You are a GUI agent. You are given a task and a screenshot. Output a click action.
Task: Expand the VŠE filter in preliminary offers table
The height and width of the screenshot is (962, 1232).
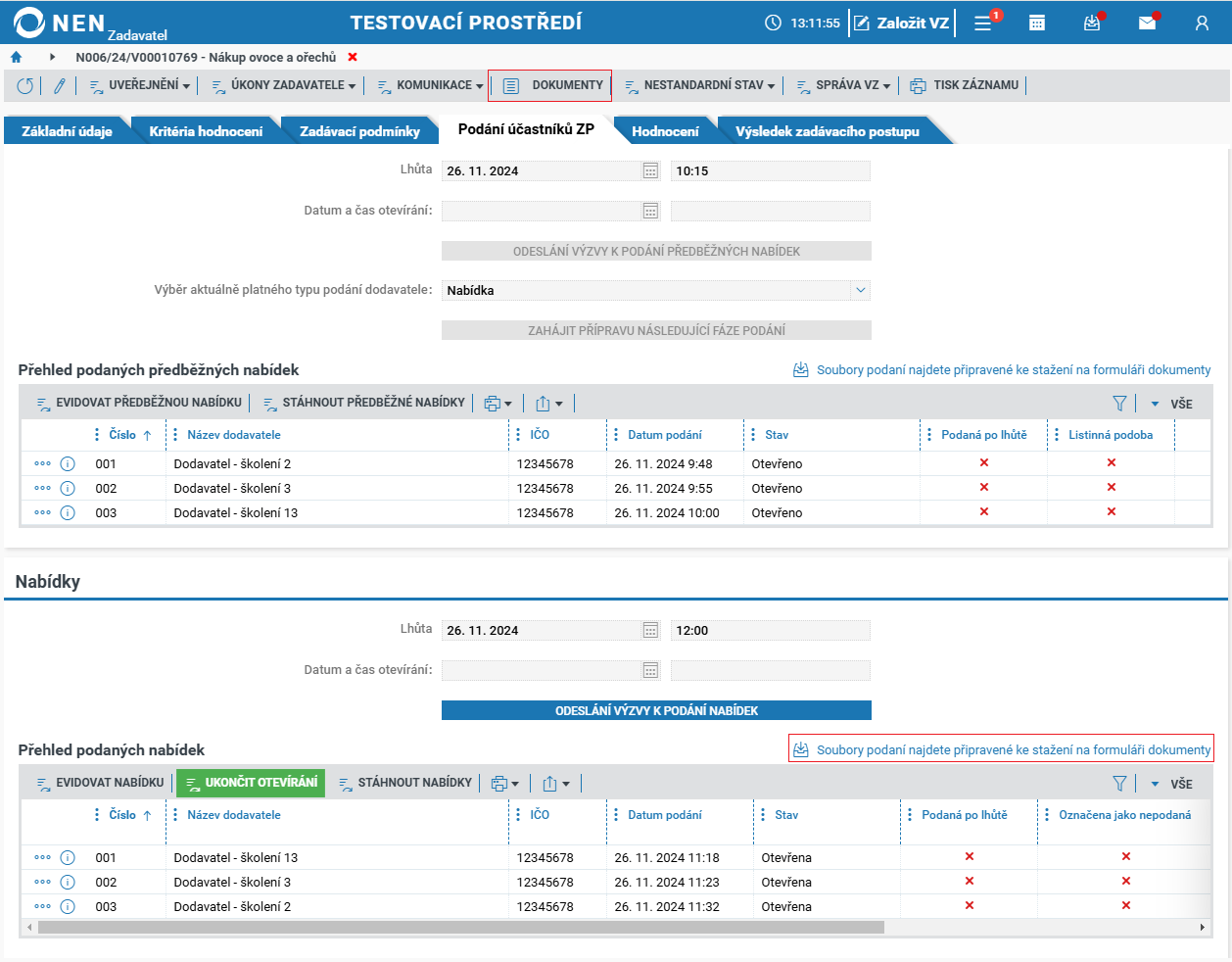point(1171,404)
